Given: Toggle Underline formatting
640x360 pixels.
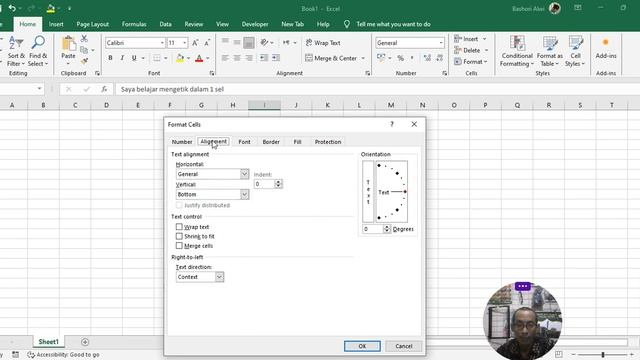Looking at the screenshot, I should tap(134, 58).
